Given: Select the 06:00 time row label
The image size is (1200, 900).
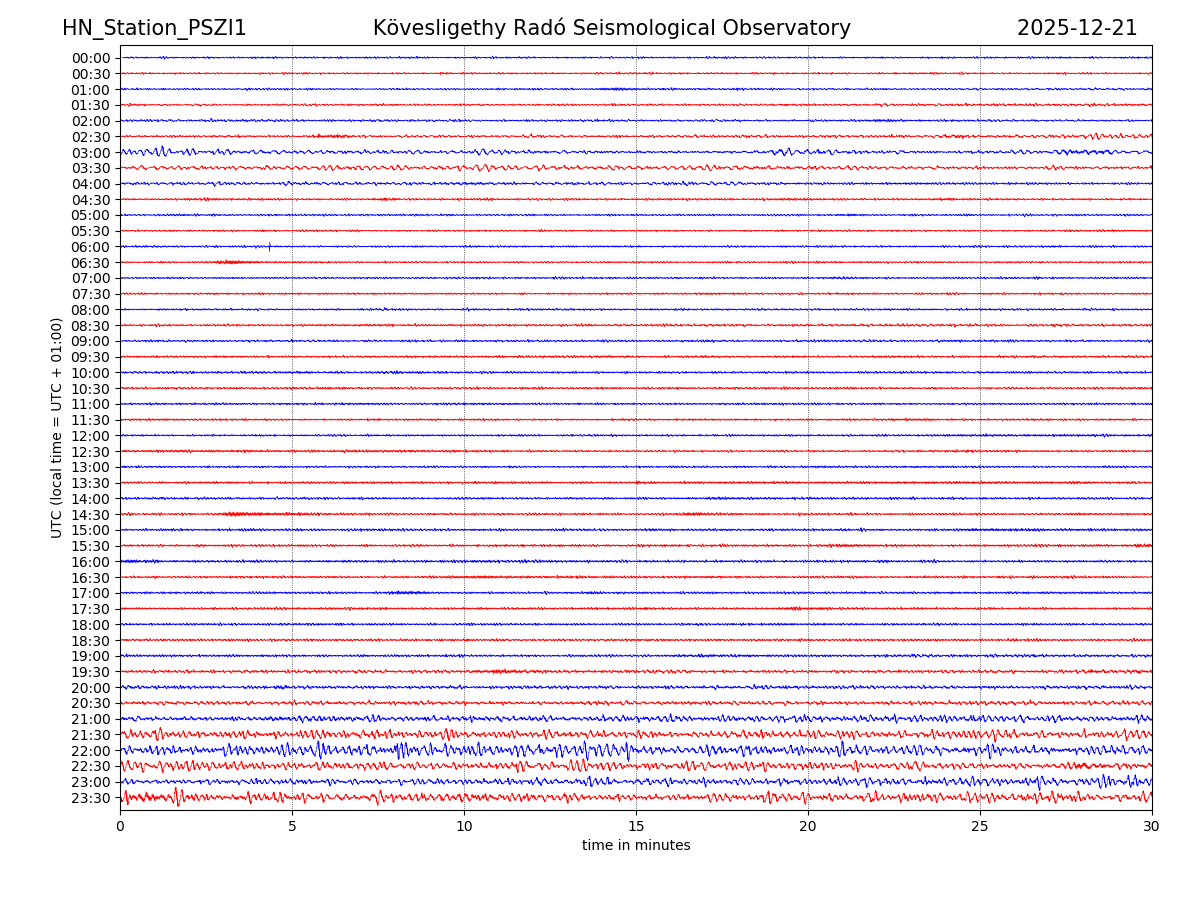Looking at the screenshot, I should click(91, 247).
